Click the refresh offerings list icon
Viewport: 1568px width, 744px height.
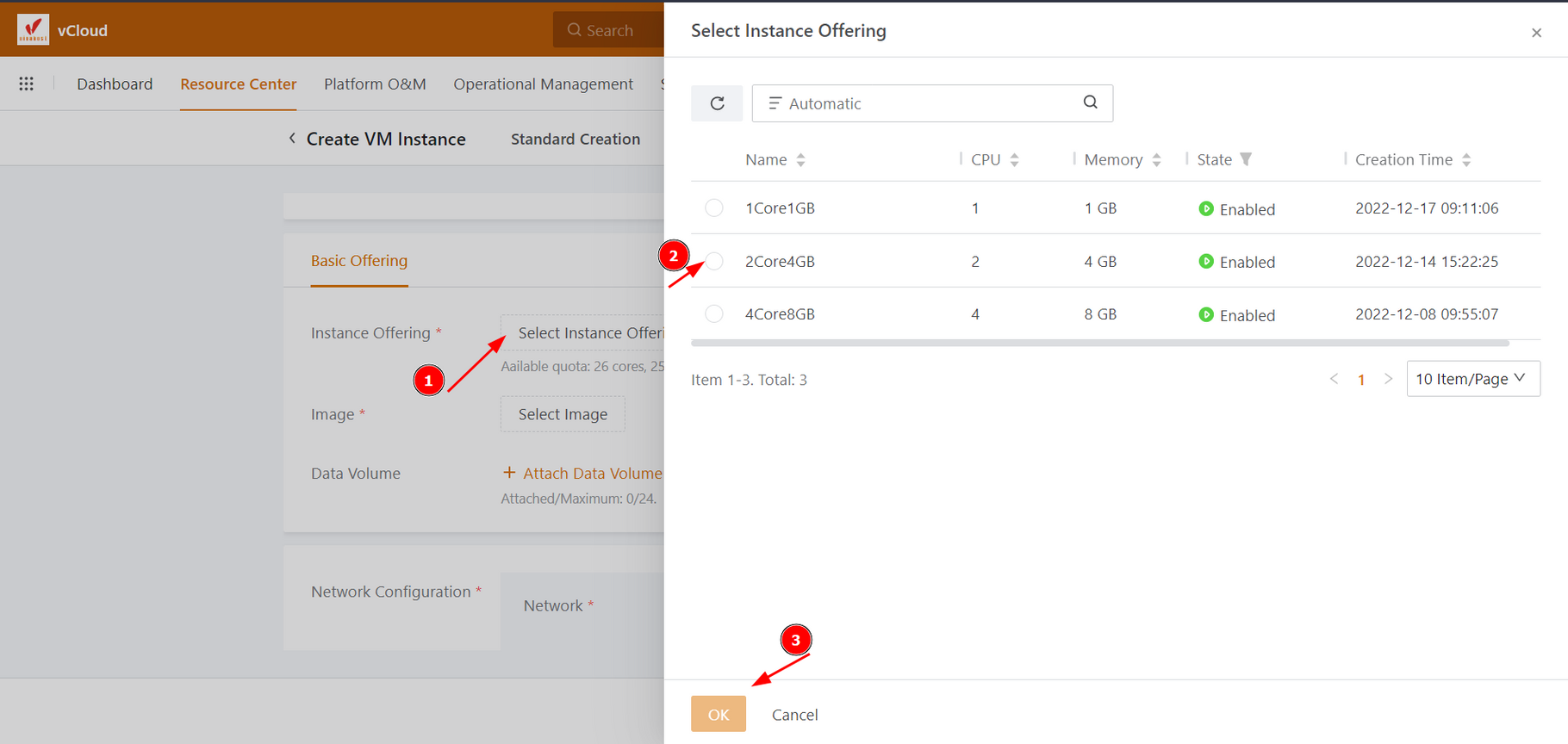[x=717, y=103]
